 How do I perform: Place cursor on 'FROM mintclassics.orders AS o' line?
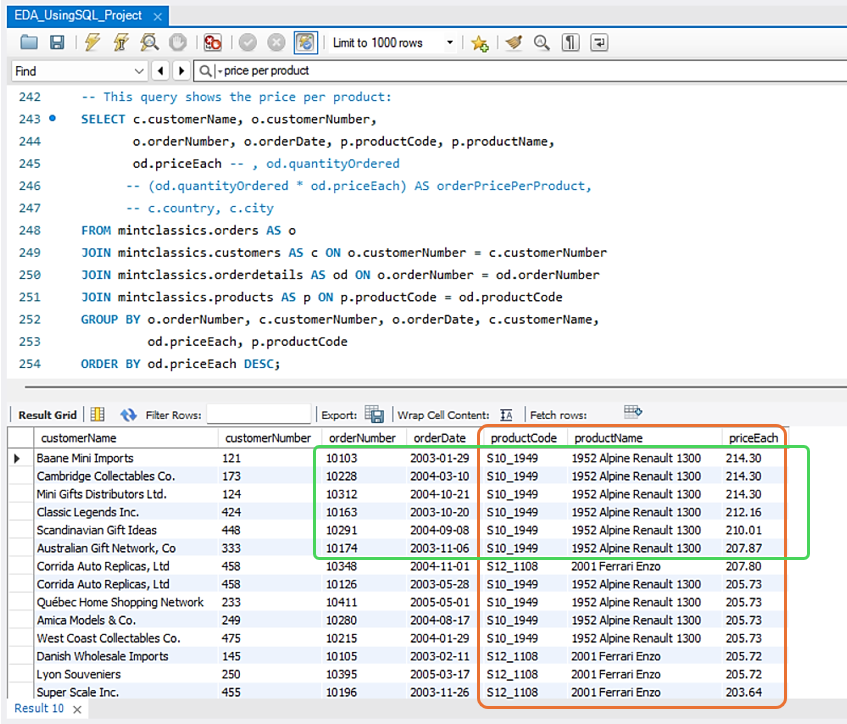[x=188, y=231]
